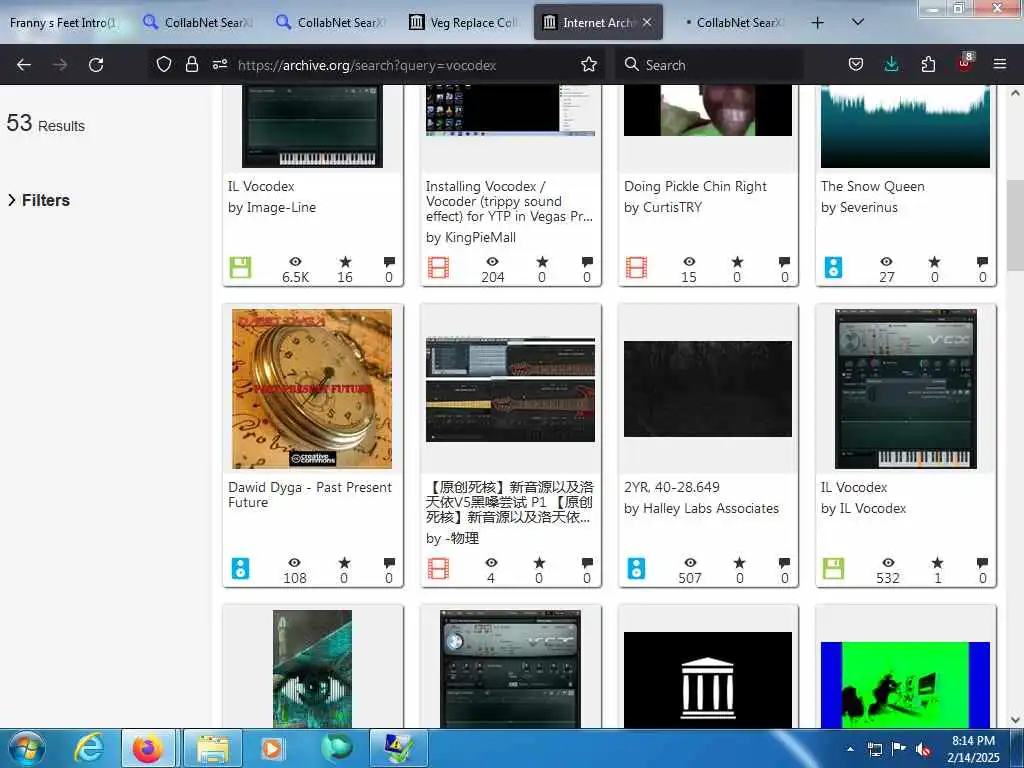
Task: Open the downloads panel arrow icon
Action: 891,64
